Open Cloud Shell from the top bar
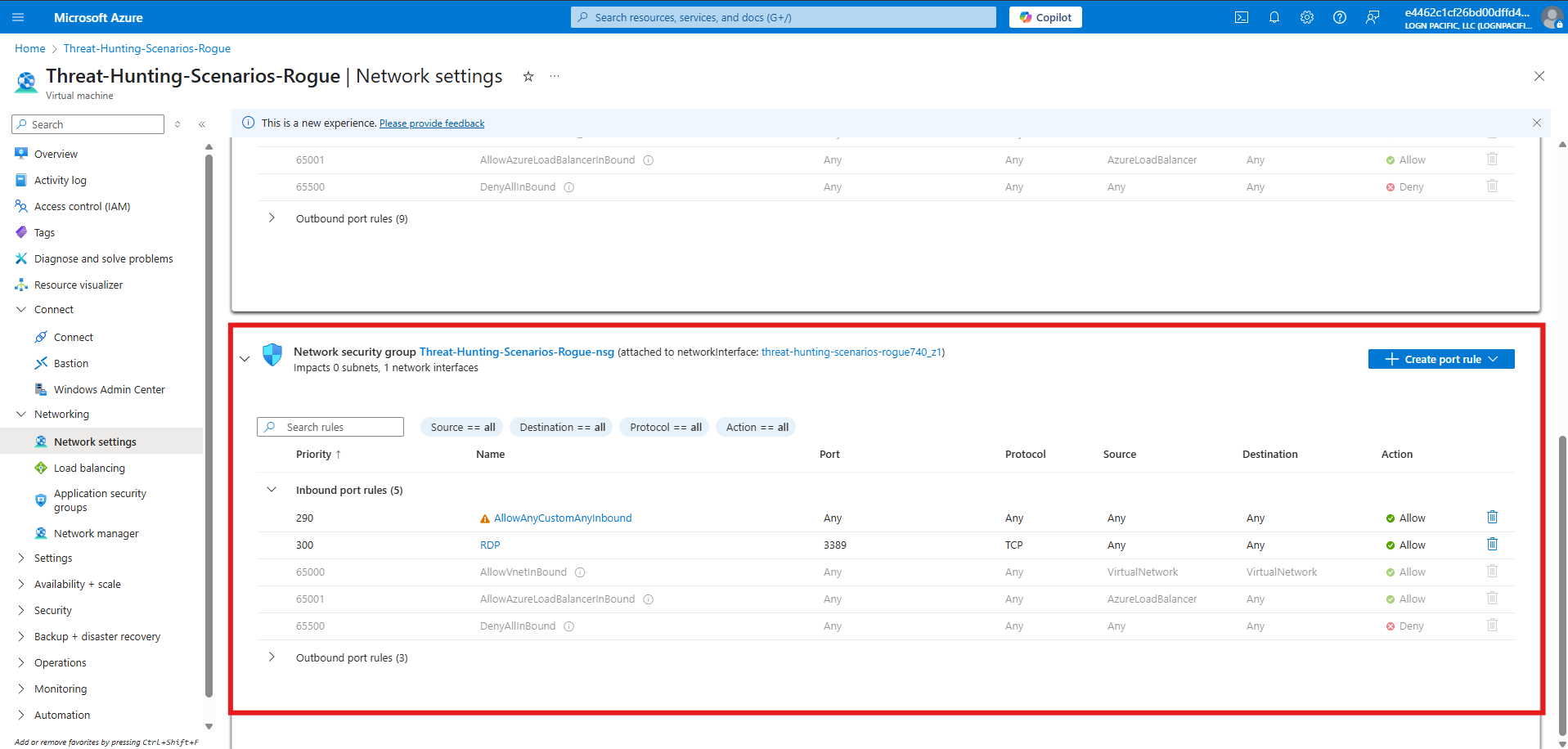Viewport: 1568px width, 749px height. coord(1242,17)
